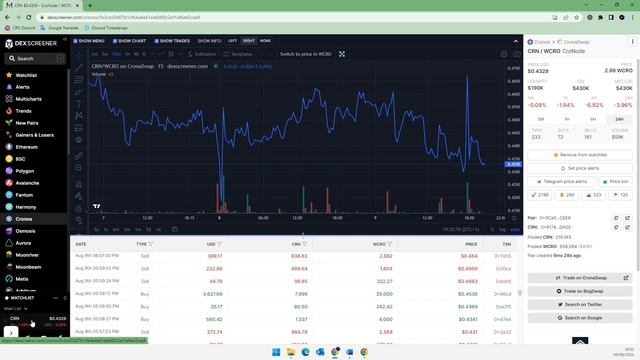Image resolution: width=640 pixels, height=360 pixels.
Task: Toggle log scale on chart
Action: pos(503,229)
